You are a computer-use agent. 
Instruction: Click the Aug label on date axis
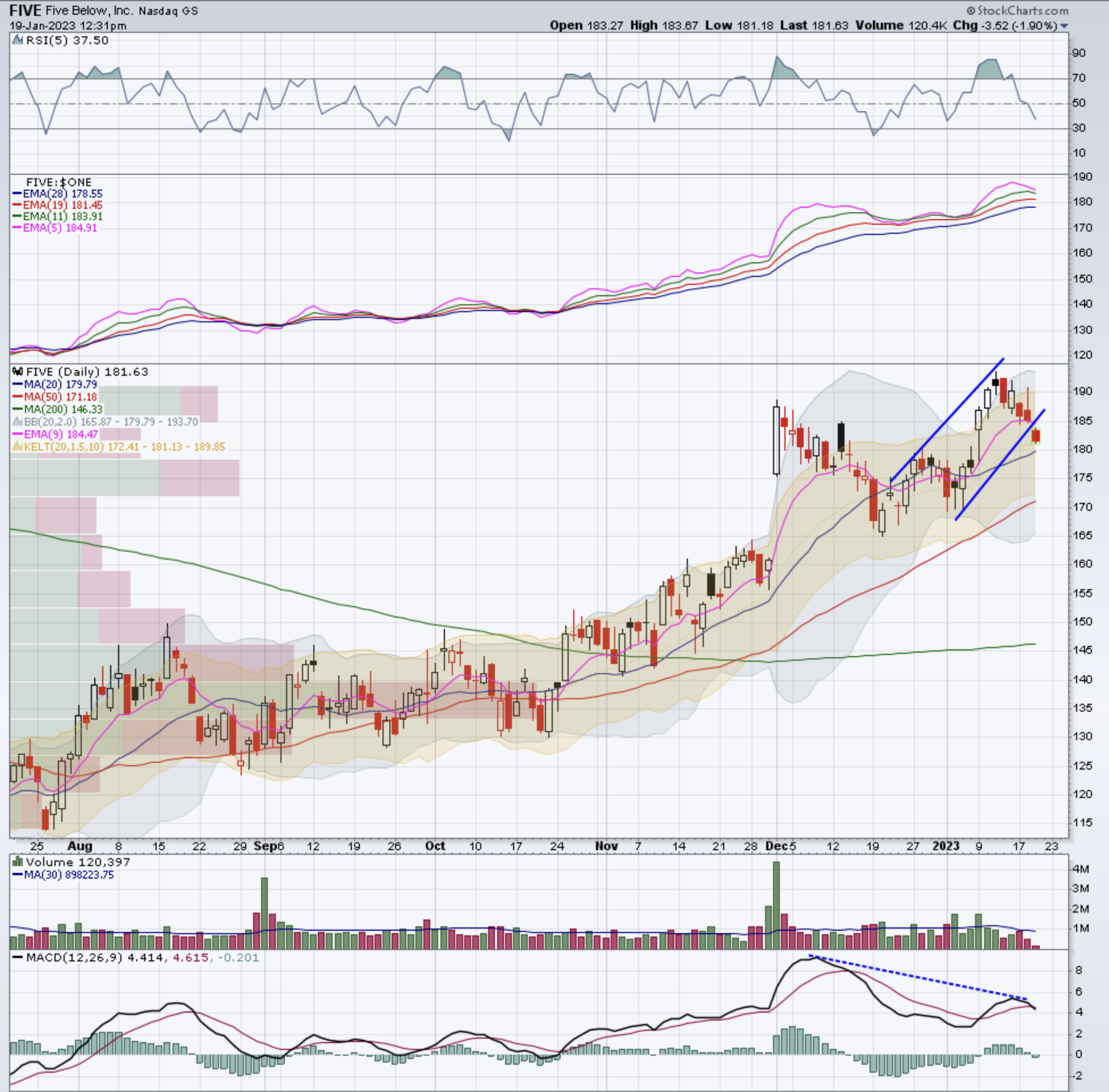tap(79, 846)
